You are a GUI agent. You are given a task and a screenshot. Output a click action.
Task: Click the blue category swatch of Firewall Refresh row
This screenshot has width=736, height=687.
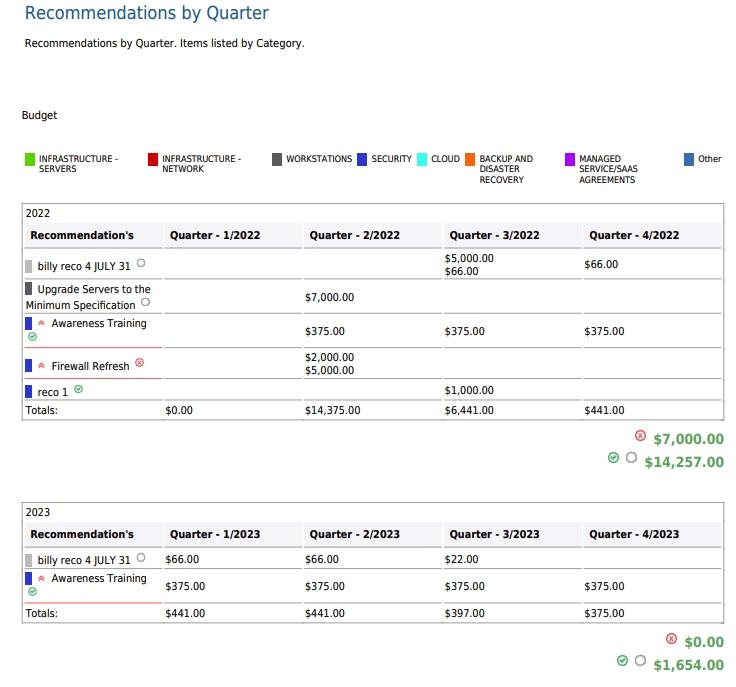(29, 366)
